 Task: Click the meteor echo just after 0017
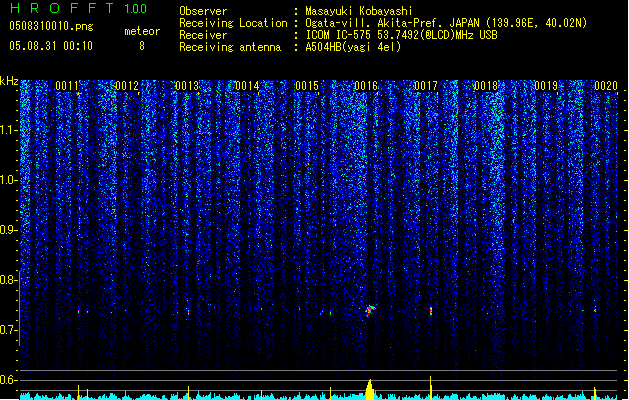click(431, 311)
